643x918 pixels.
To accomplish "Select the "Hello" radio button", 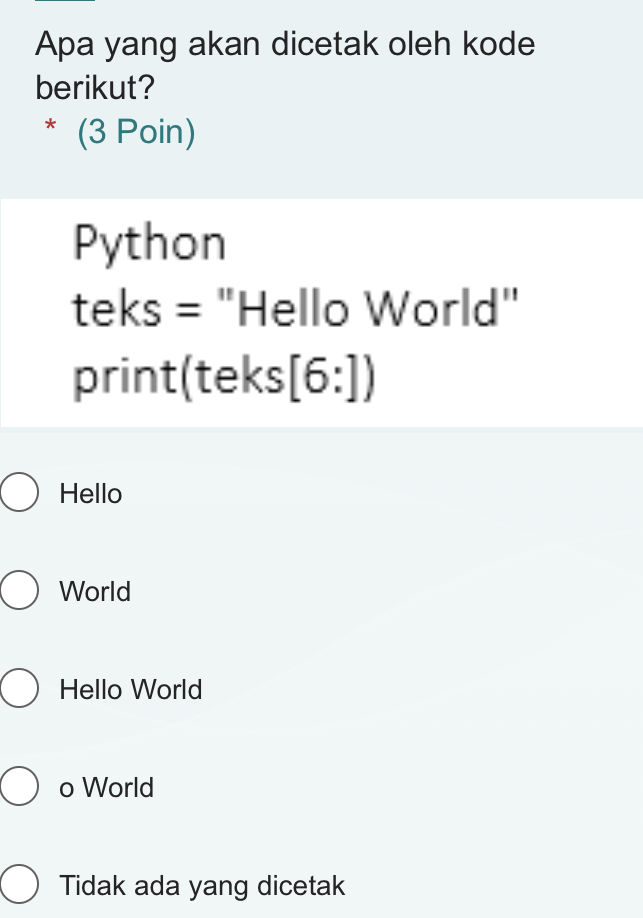I will [x=19, y=494].
